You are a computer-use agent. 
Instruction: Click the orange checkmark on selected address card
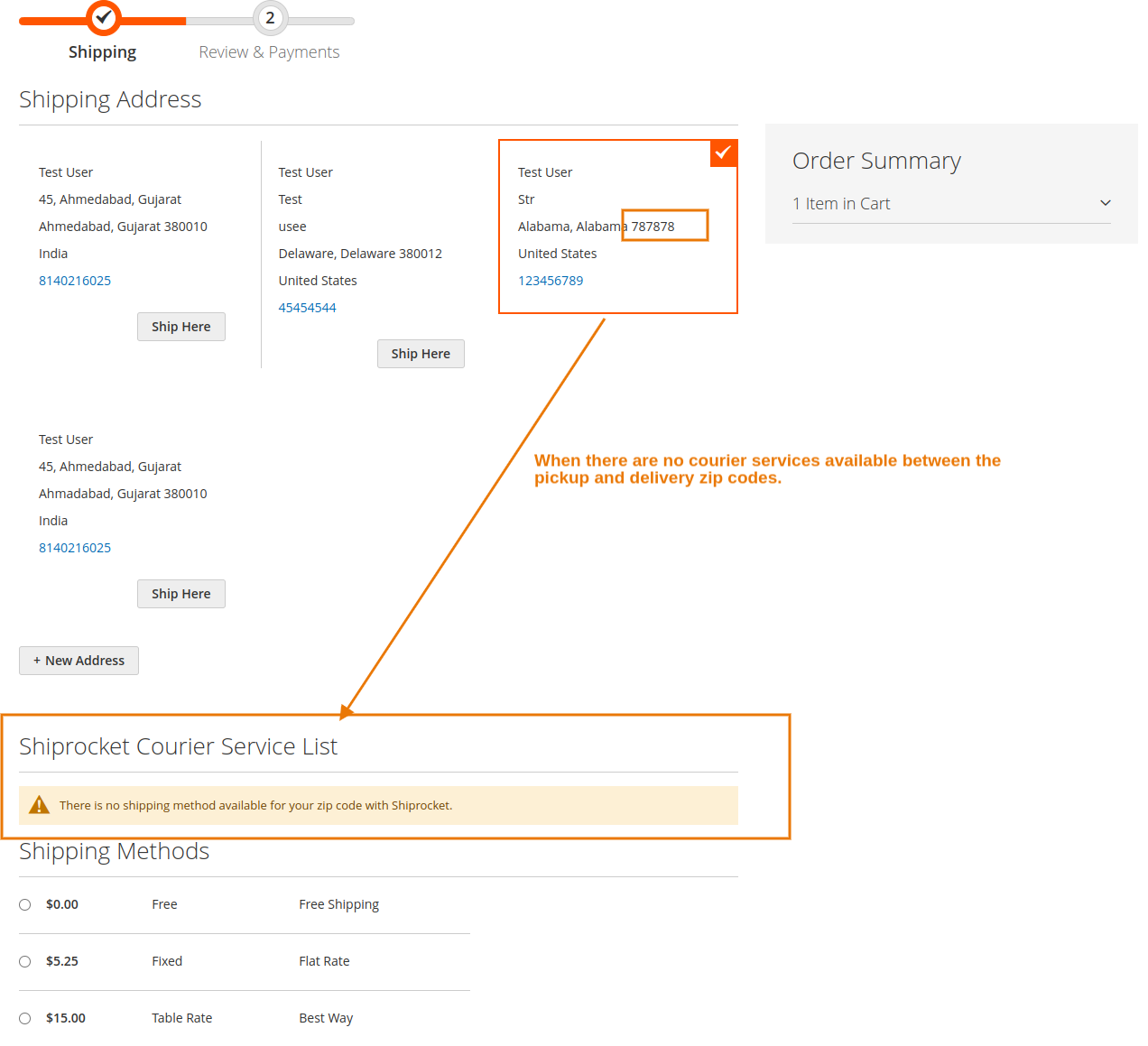723,153
